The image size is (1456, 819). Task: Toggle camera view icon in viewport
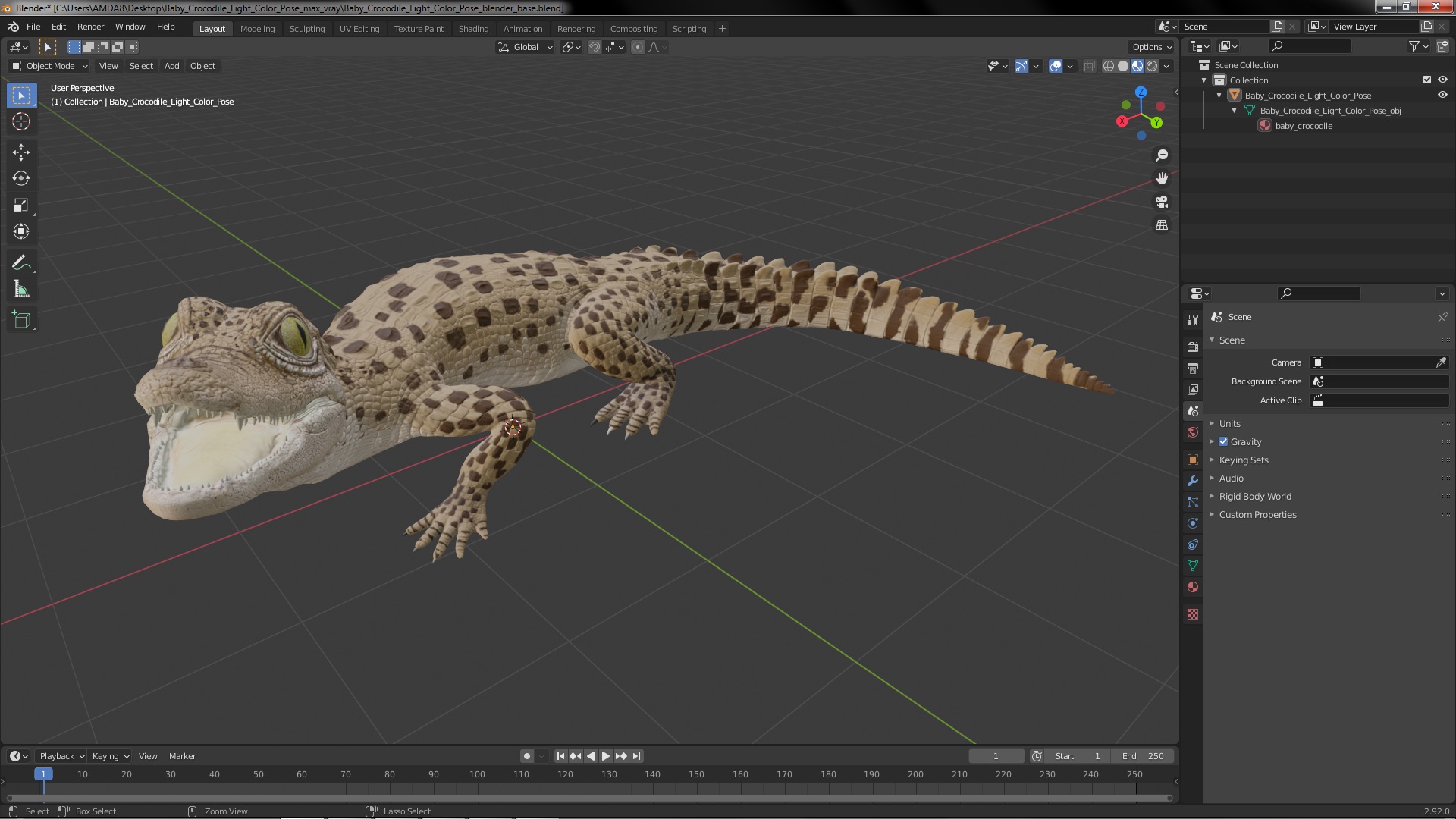[x=1162, y=202]
